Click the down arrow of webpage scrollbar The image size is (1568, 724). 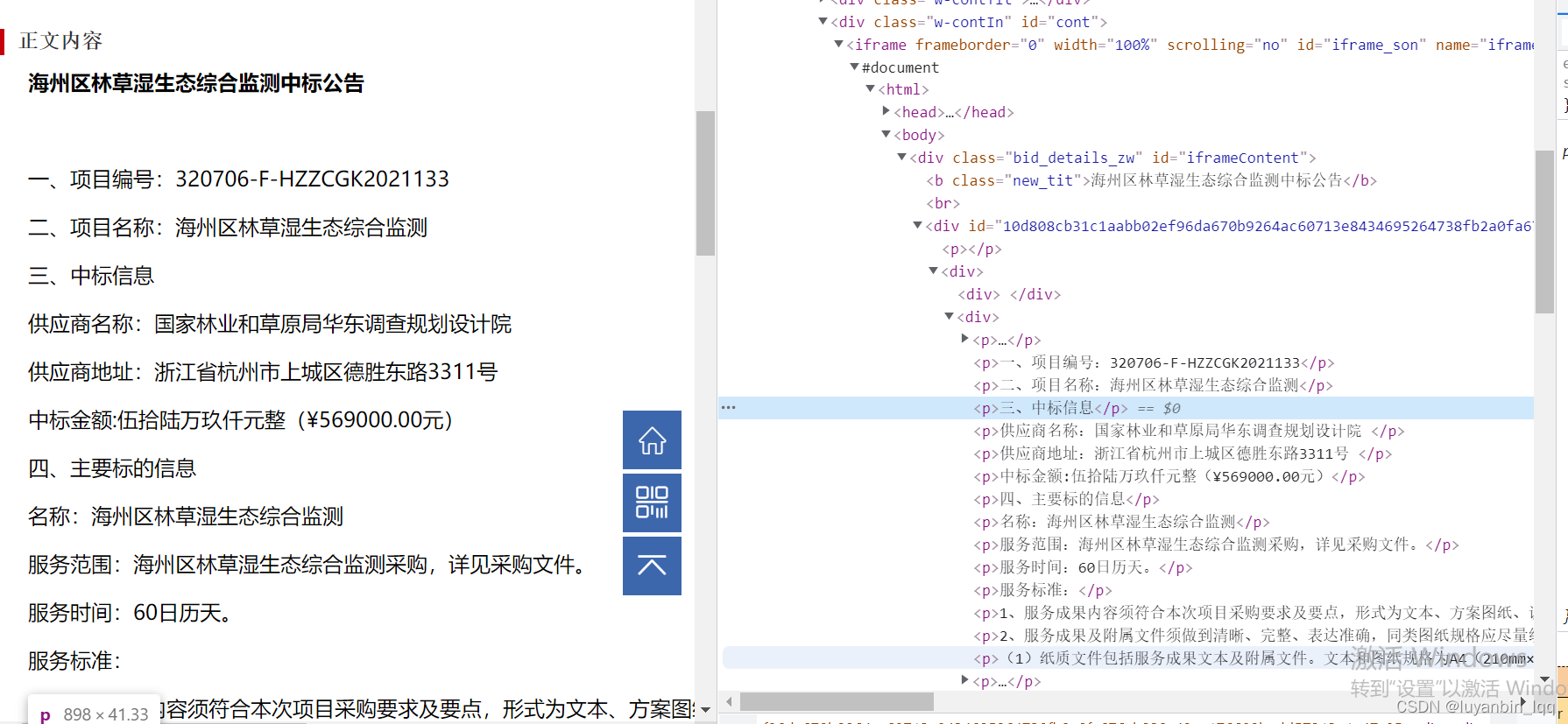706,711
